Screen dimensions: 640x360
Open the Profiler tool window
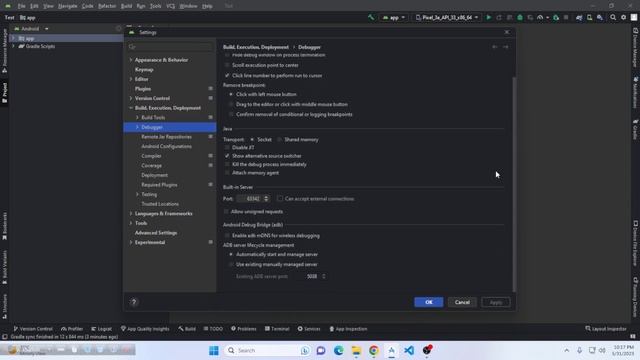pos(72,329)
